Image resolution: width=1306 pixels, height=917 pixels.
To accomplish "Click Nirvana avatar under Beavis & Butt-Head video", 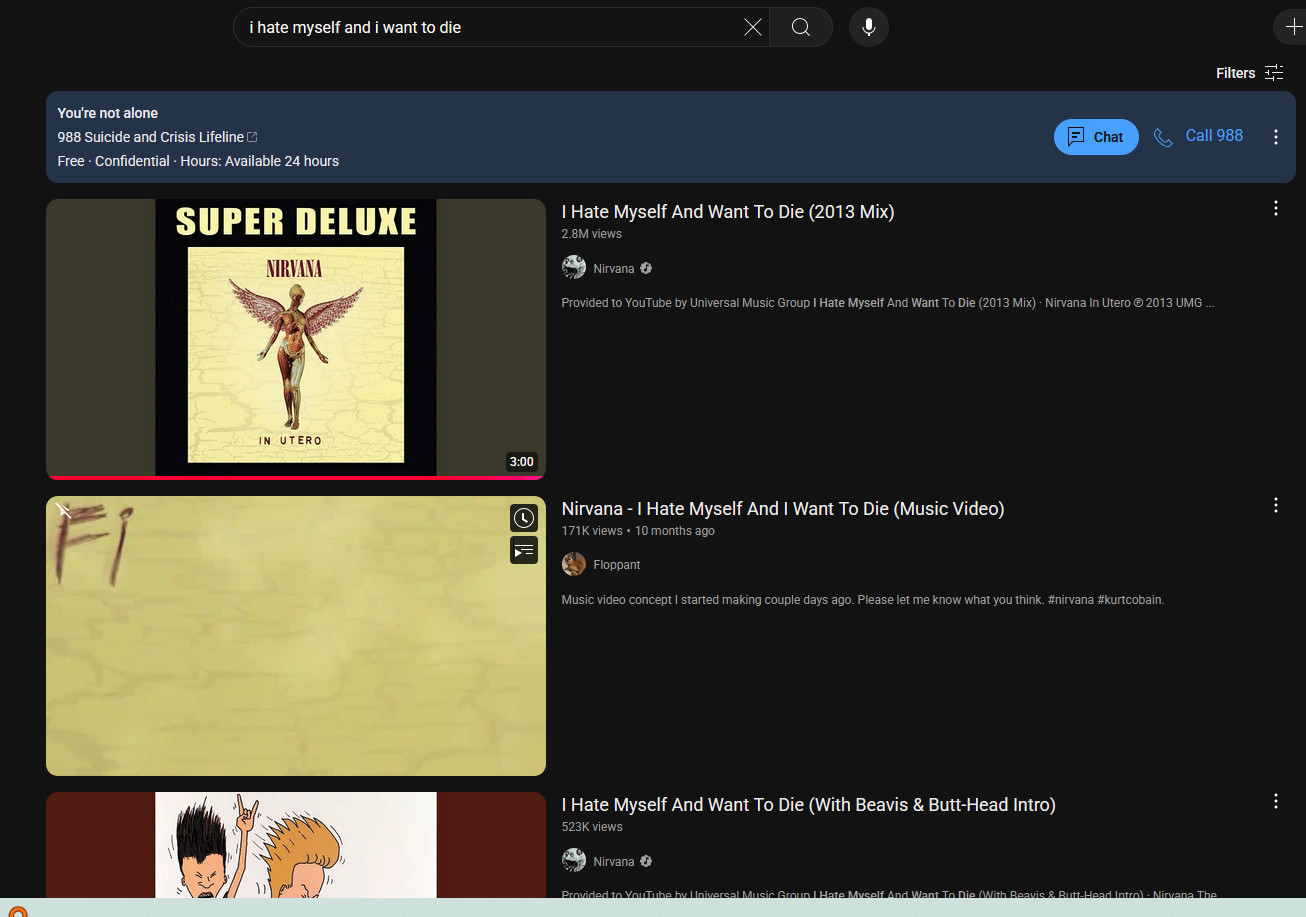I will coord(574,860).
